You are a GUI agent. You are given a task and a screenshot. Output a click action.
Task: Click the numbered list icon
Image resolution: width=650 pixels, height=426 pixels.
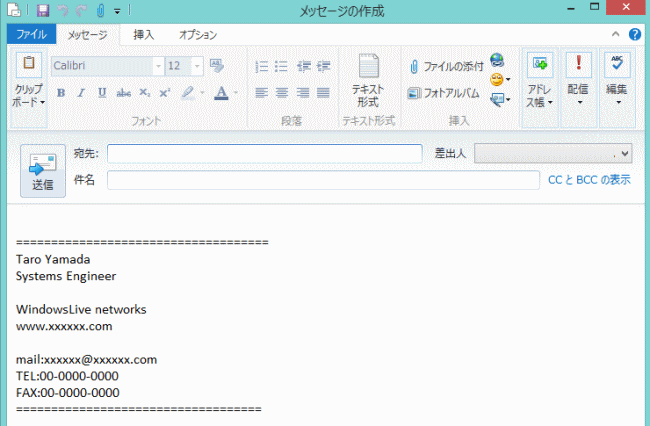(261, 66)
